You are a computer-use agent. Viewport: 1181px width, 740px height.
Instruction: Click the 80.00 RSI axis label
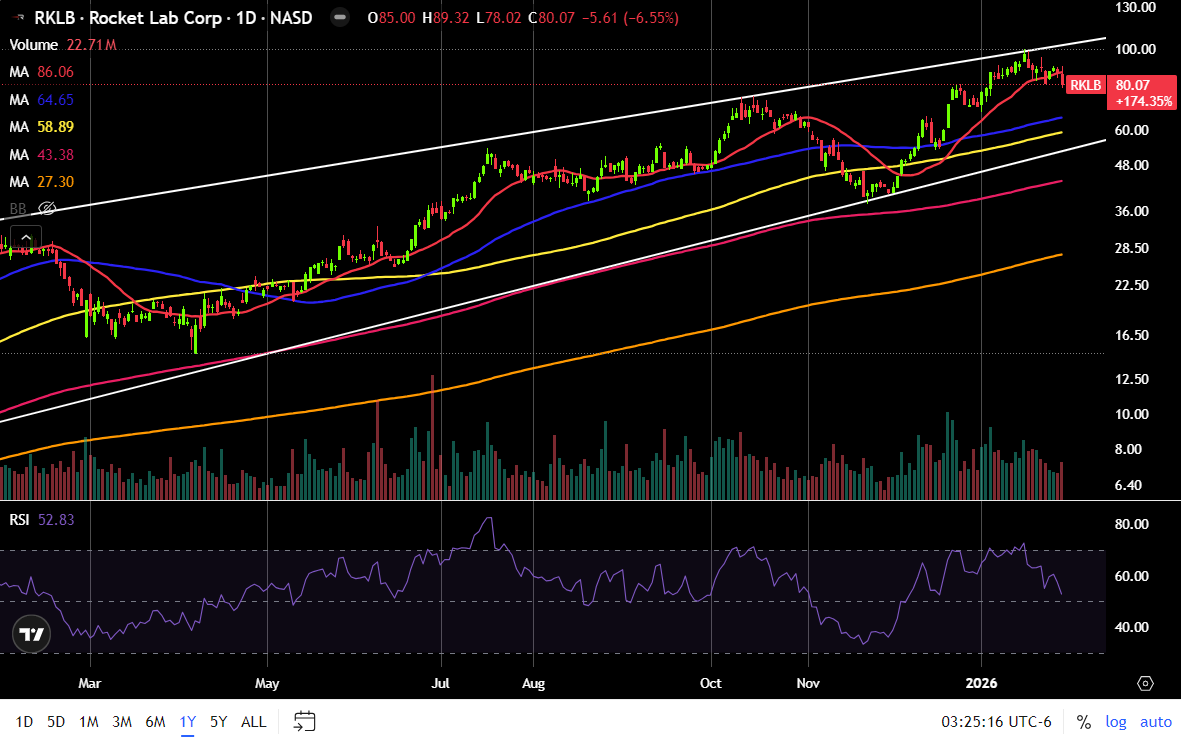pos(1131,524)
